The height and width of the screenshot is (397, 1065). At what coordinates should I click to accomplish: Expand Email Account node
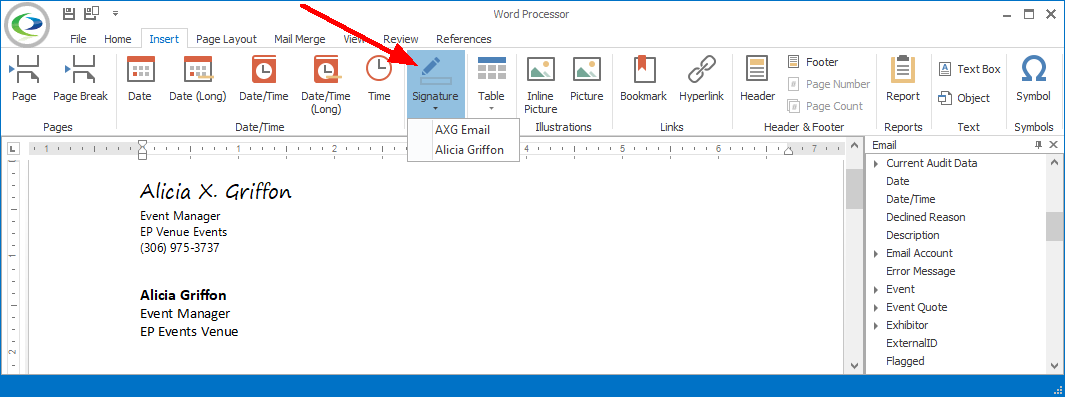pos(876,253)
